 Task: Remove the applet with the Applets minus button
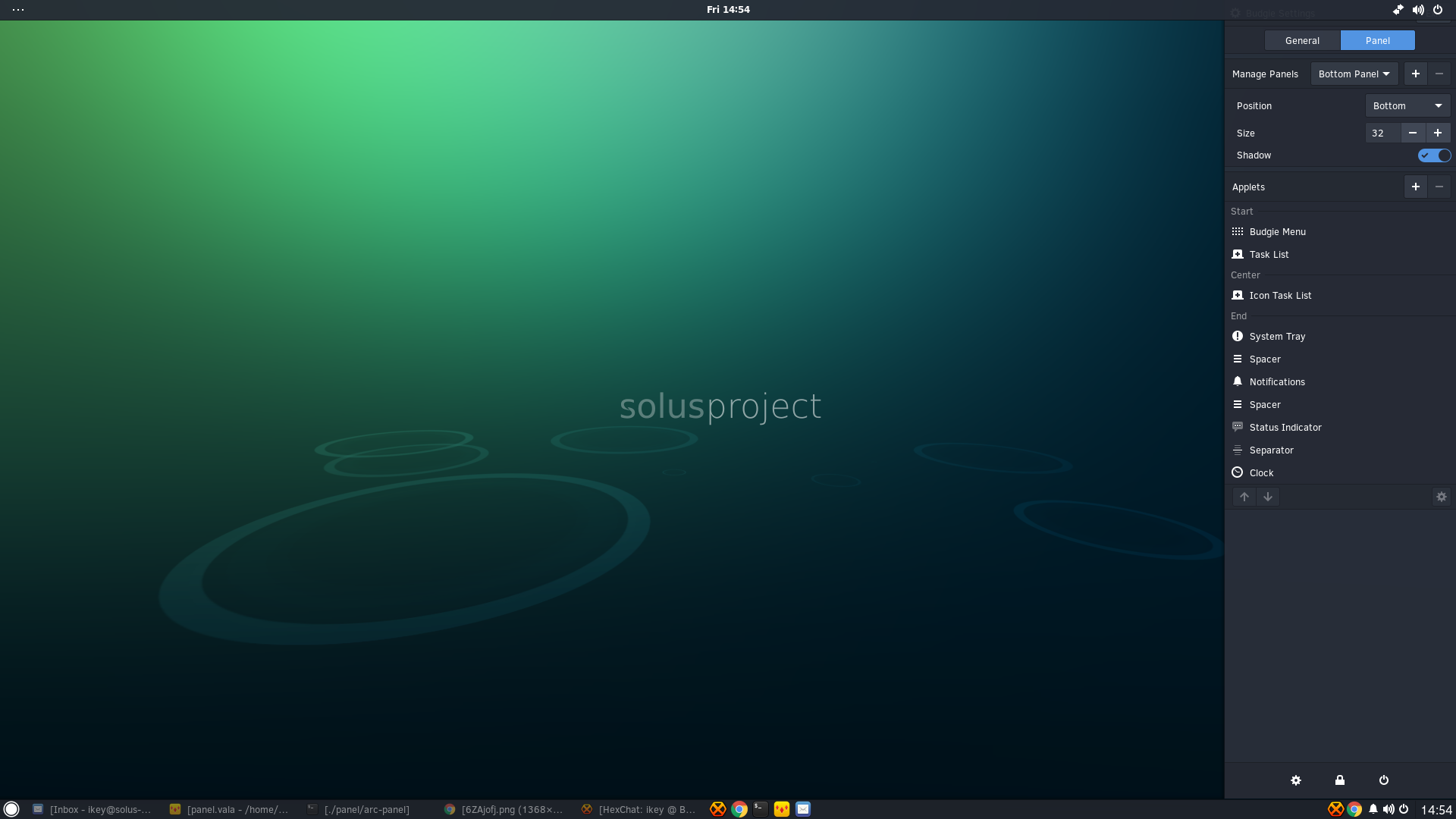point(1439,187)
